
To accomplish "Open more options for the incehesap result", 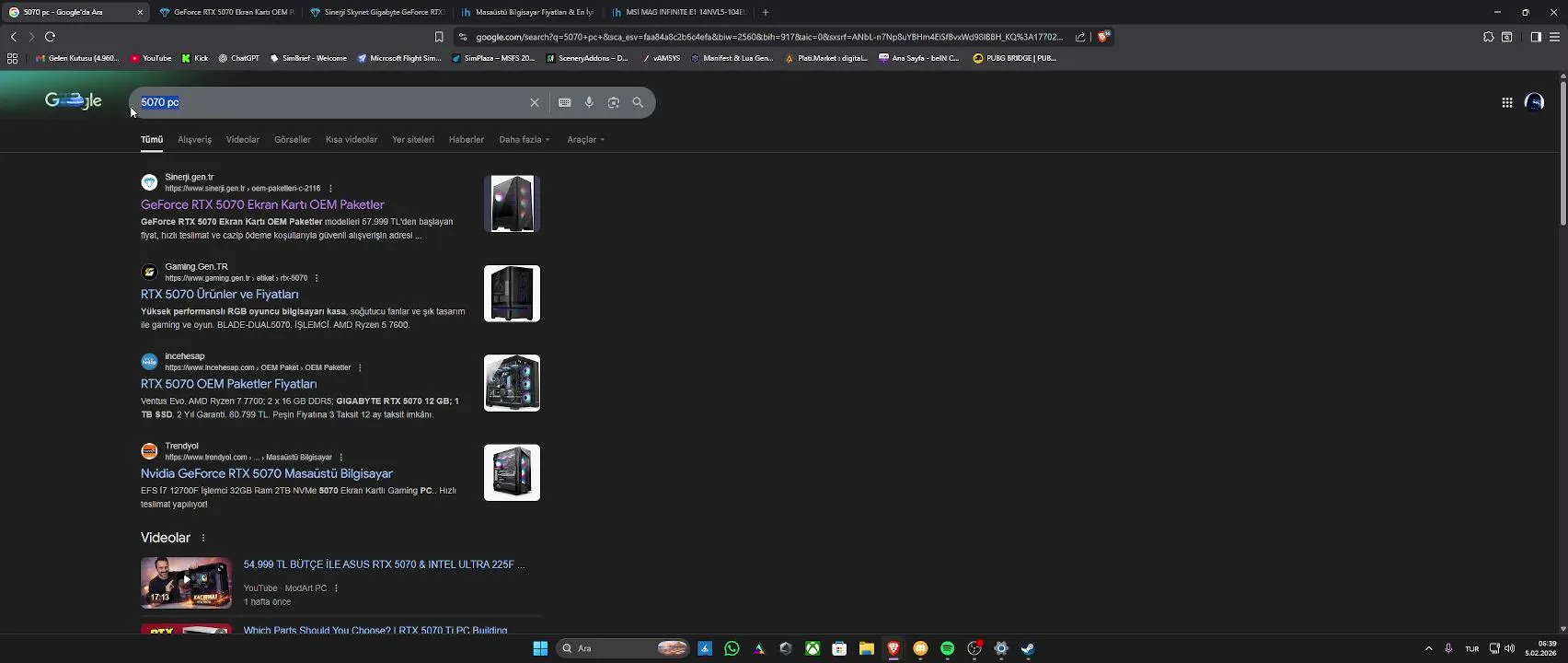I will pos(360,367).
